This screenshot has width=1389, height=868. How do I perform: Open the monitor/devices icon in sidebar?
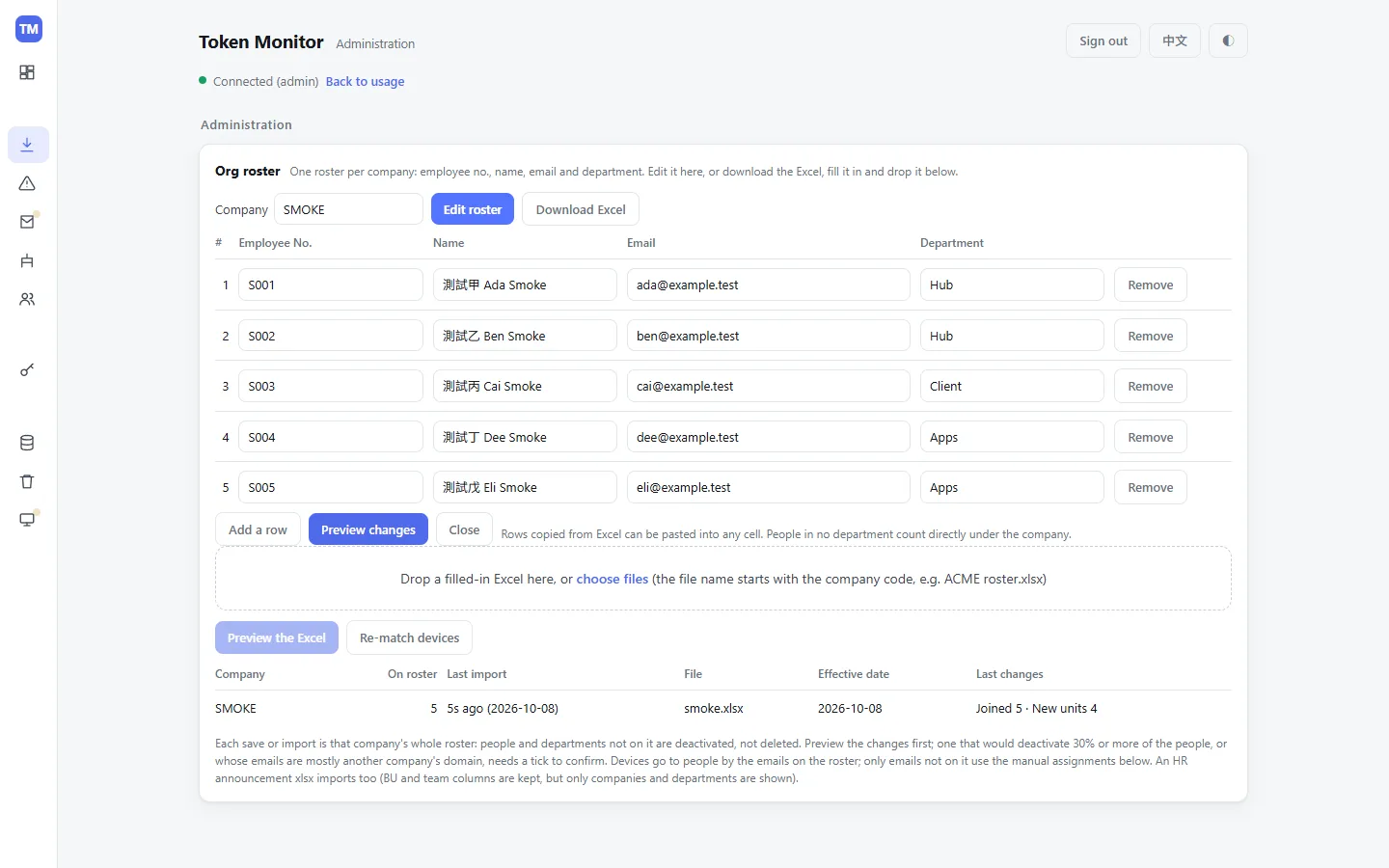[x=27, y=520]
